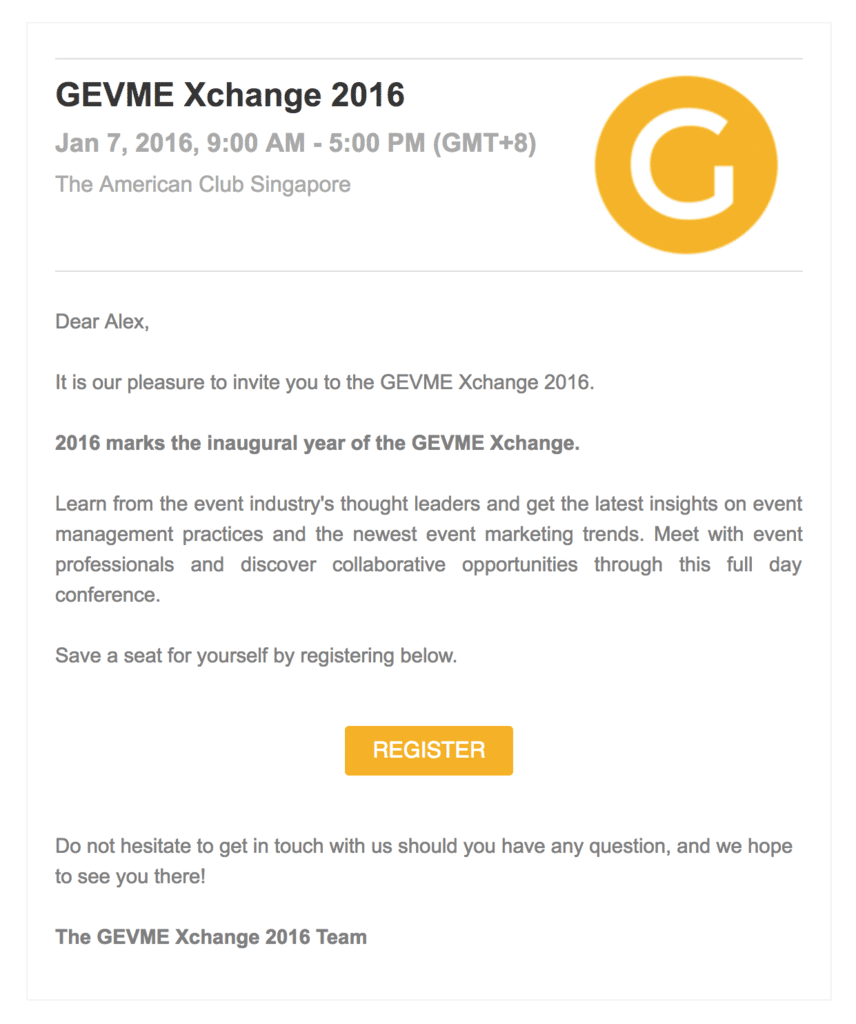Image resolution: width=856 pixels, height=1024 pixels.
Task: Click "The GEVME Xchange 2016 Team" signature
Action: (211, 937)
